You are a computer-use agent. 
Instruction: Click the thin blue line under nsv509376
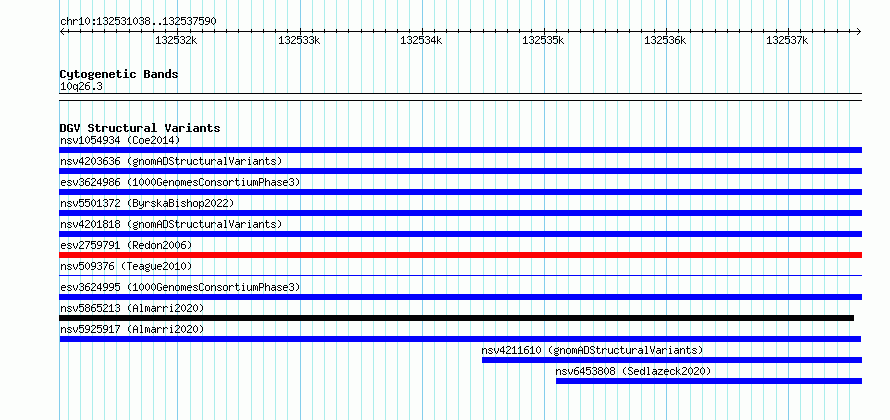(460, 276)
